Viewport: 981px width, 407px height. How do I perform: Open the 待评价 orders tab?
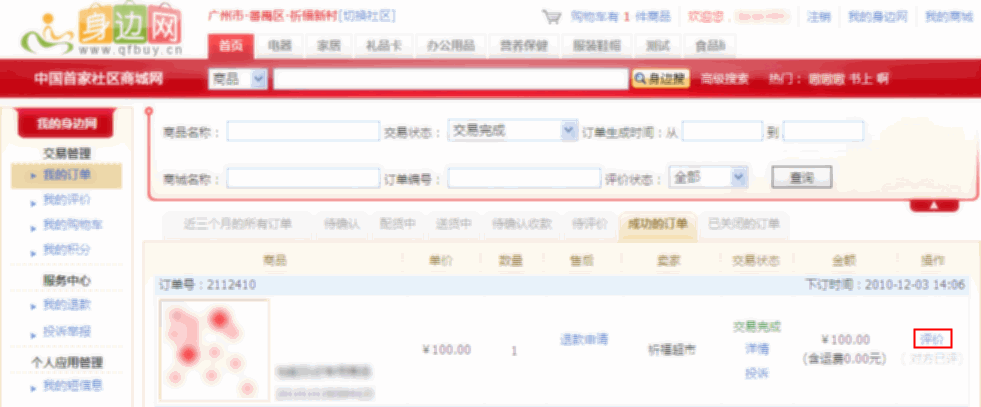(589, 223)
